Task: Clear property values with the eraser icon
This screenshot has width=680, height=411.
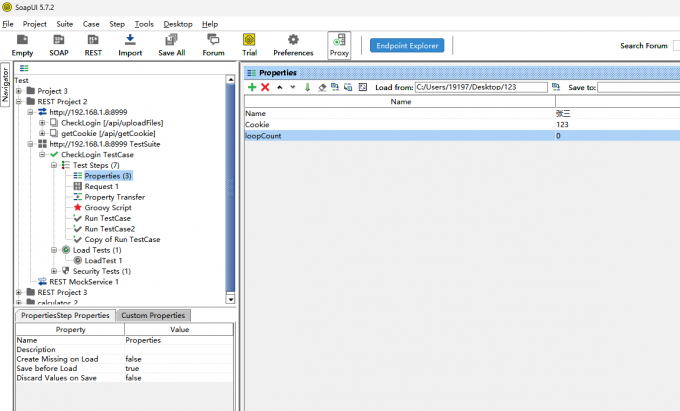Action: (322, 87)
